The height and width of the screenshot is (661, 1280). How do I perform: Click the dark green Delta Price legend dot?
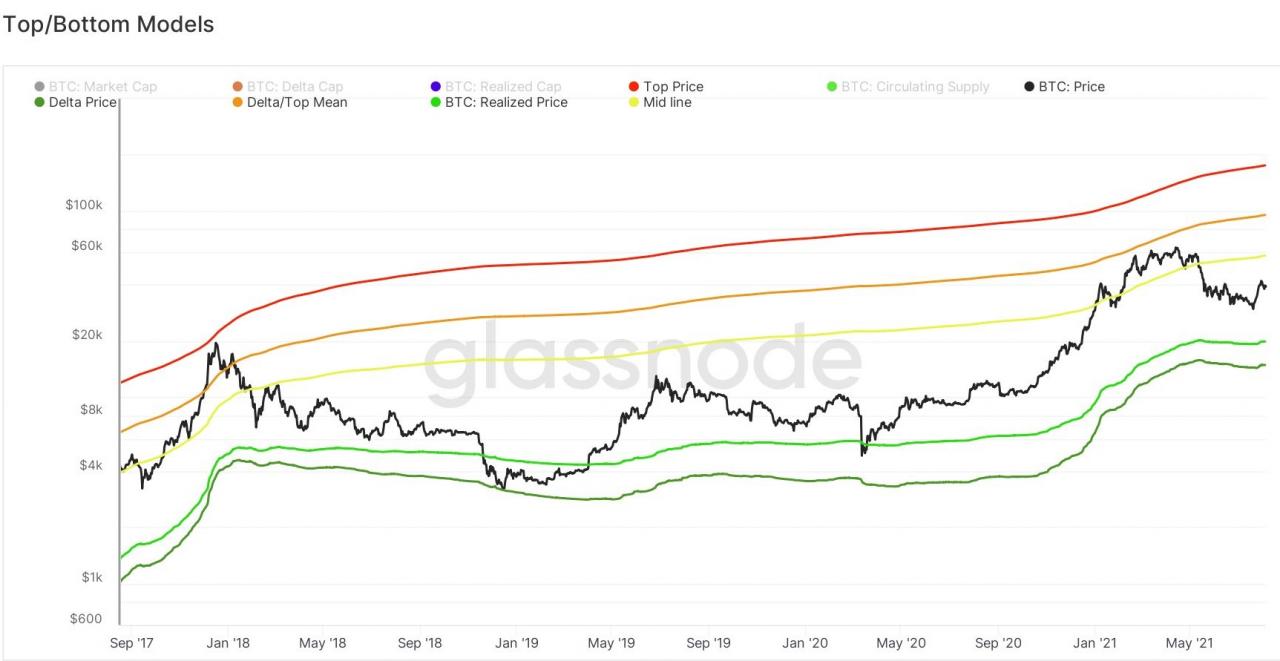[39, 102]
